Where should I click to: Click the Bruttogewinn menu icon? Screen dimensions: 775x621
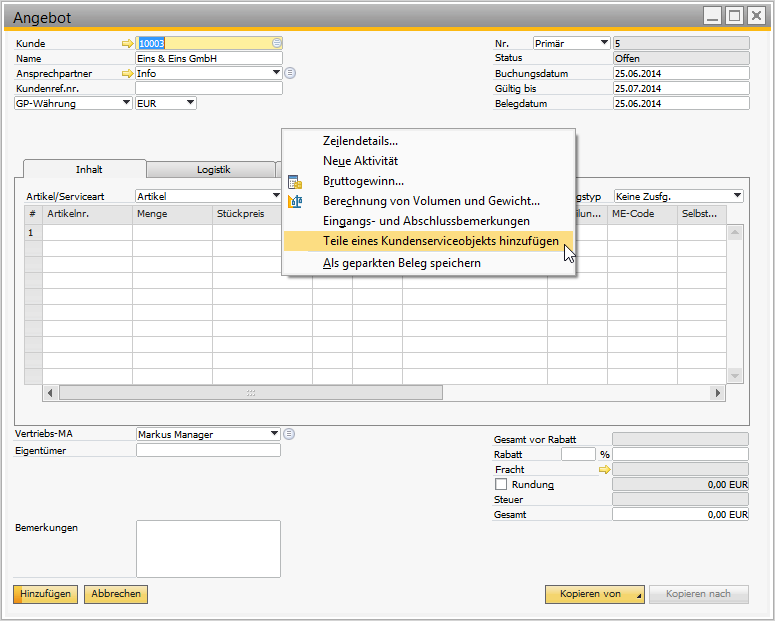295,182
